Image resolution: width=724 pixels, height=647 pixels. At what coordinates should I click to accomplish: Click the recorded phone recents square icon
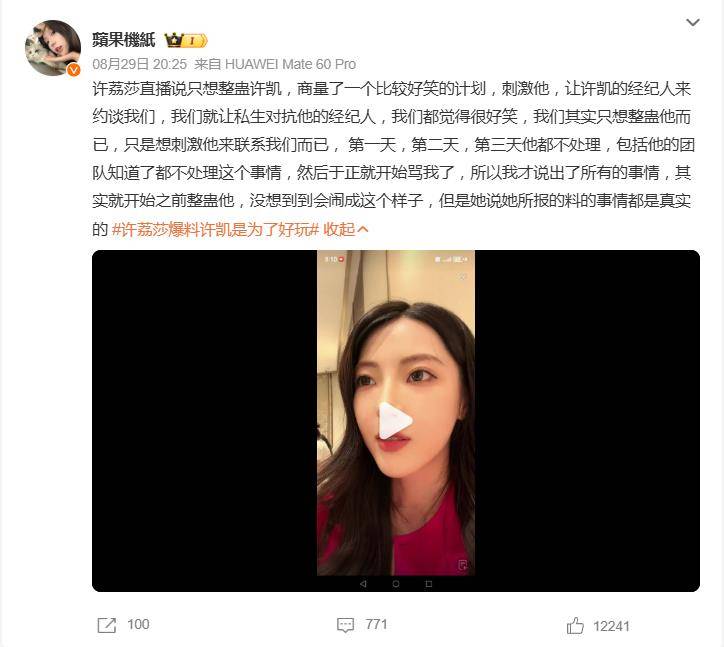(x=428, y=584)
